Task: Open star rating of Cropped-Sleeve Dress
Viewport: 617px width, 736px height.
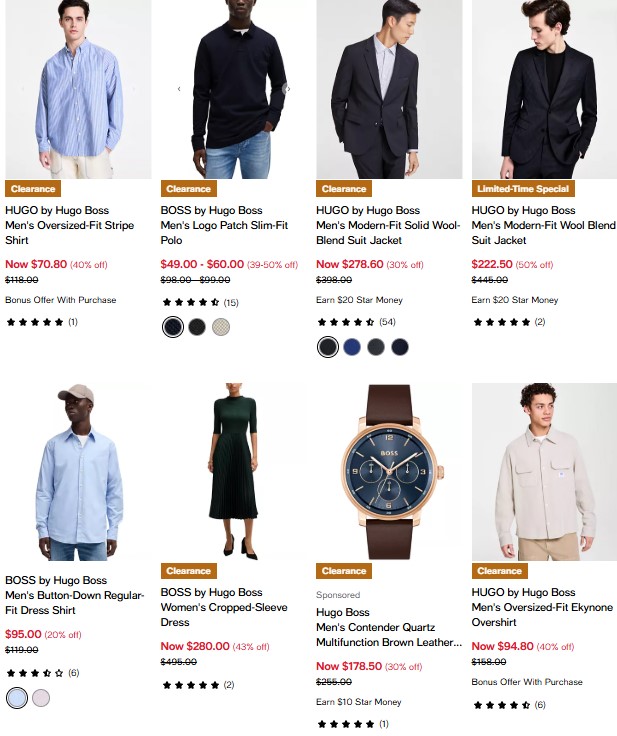Action: click(x=197, y=685)
